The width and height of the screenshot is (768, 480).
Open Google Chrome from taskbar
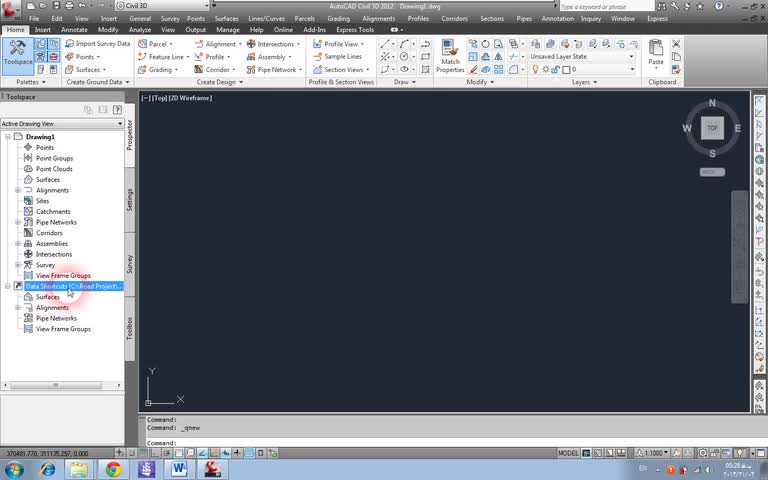click(113, 469)
